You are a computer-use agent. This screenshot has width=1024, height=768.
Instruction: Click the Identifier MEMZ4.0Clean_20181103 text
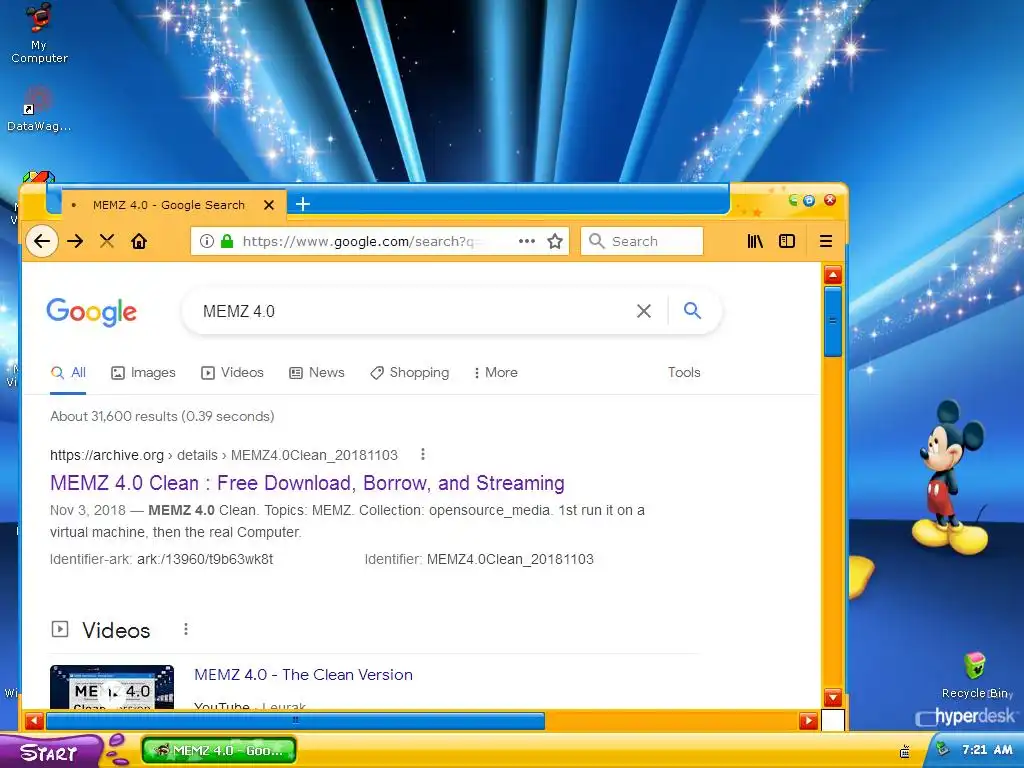pos(479,560)
